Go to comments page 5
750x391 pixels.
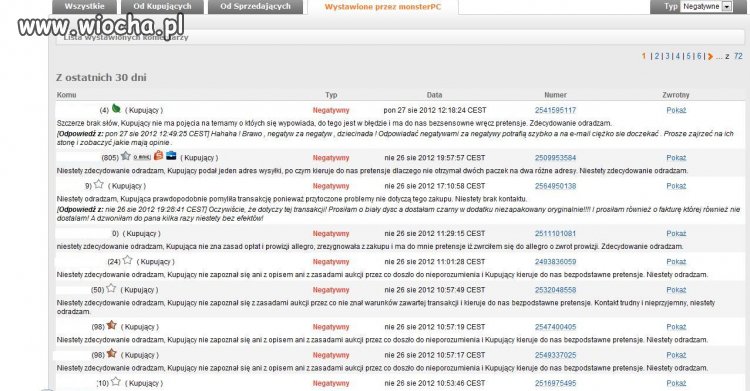(x=688, y=56)
